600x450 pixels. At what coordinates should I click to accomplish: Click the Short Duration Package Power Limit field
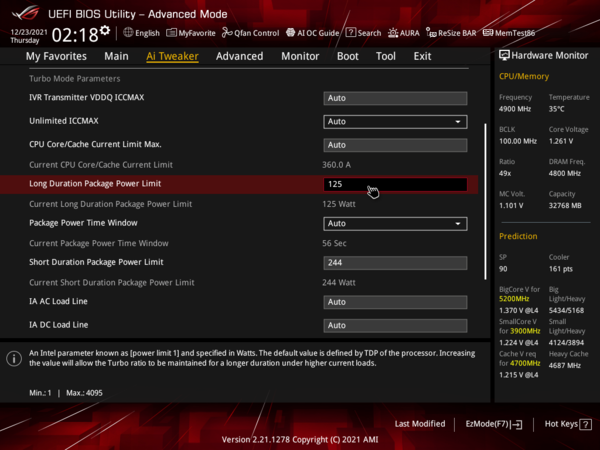(x=395, y=262)
